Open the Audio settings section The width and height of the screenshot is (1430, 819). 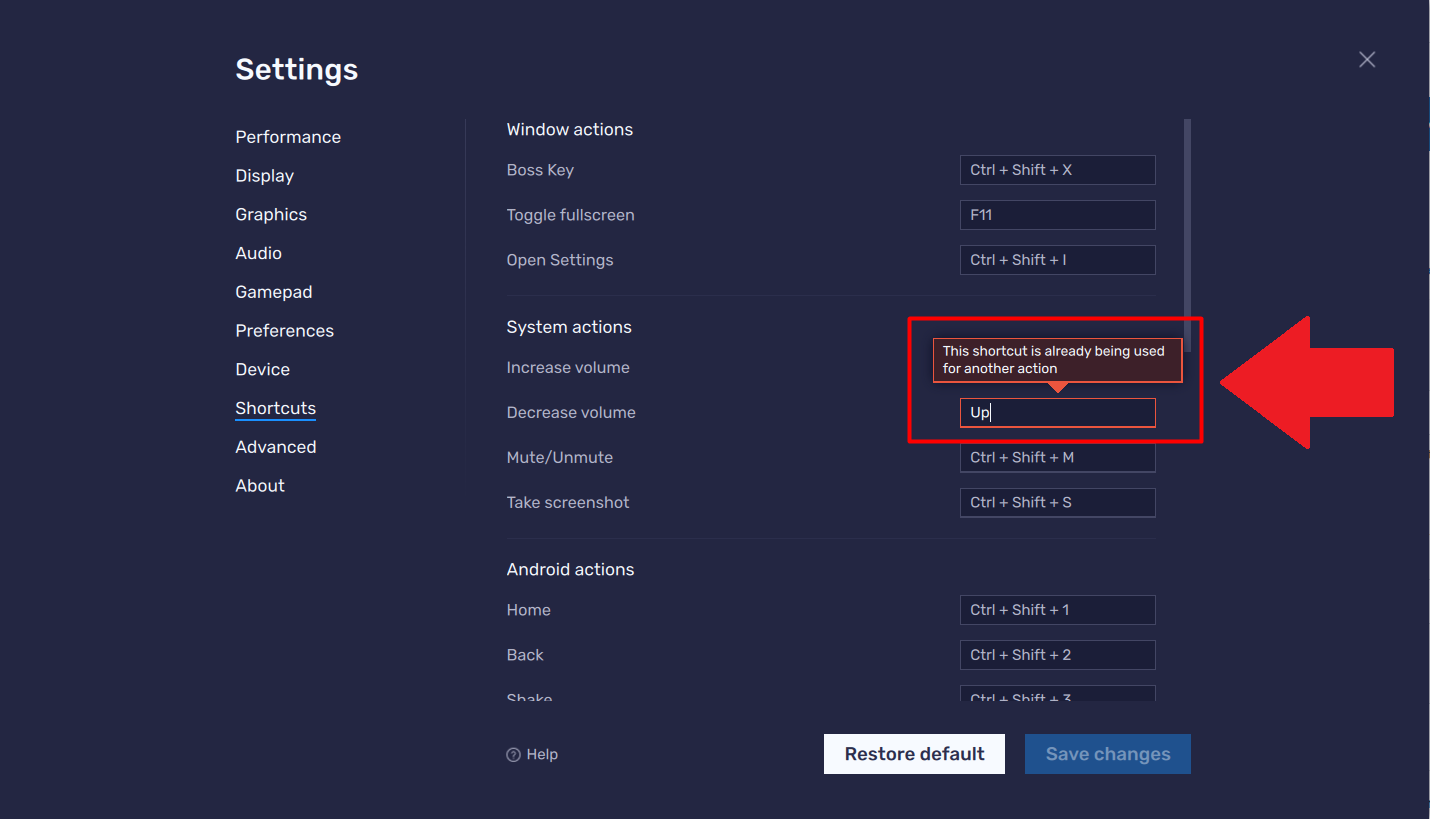258,253
